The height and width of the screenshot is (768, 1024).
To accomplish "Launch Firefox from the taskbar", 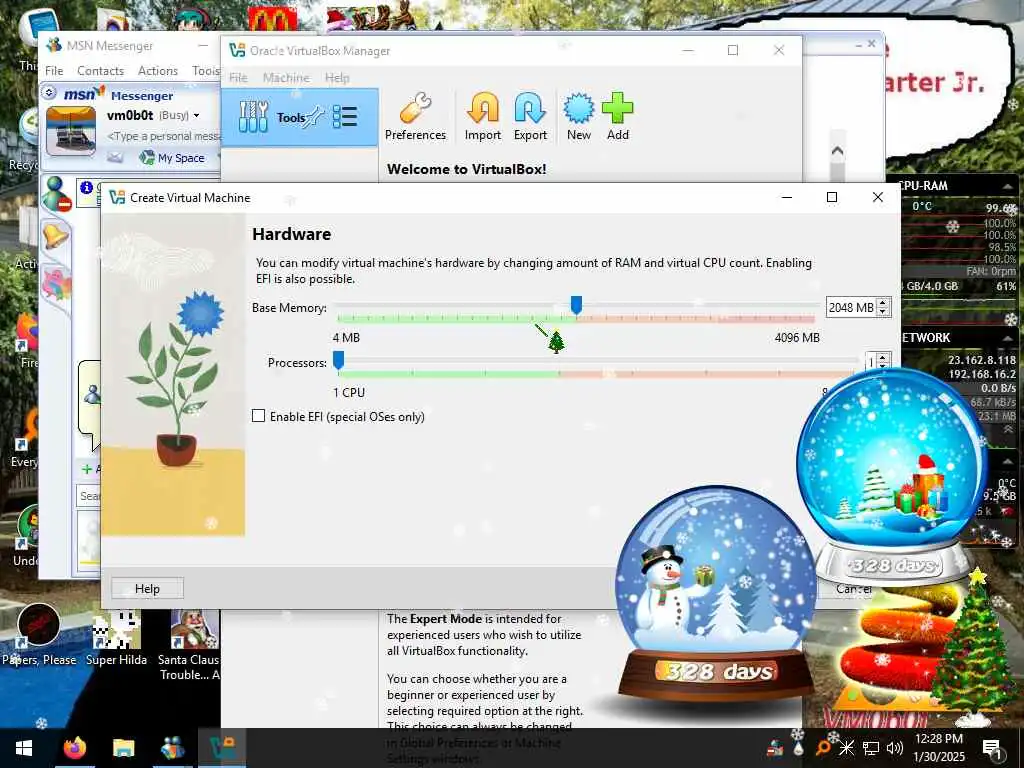I will click(x=74, y=748).
